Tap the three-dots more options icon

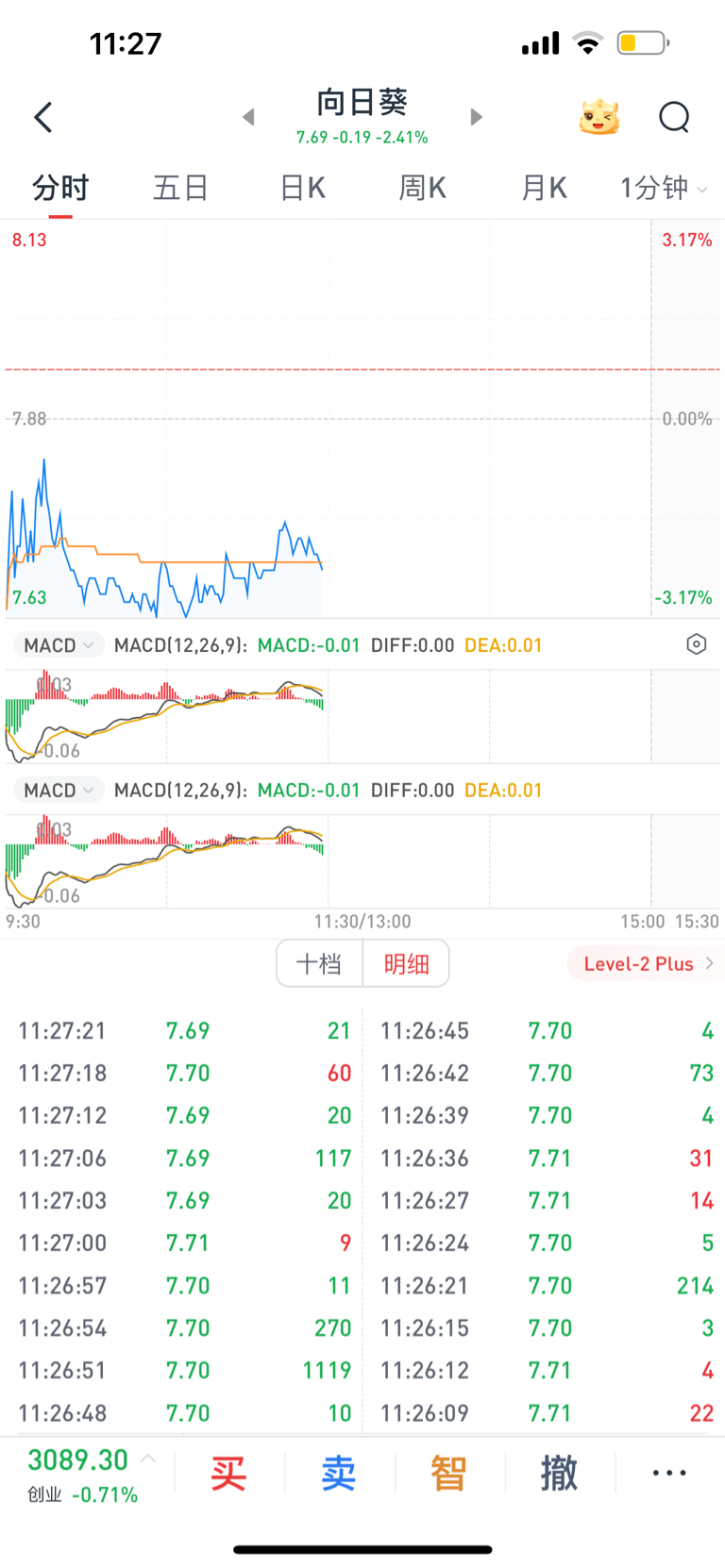pos(669,1473)
